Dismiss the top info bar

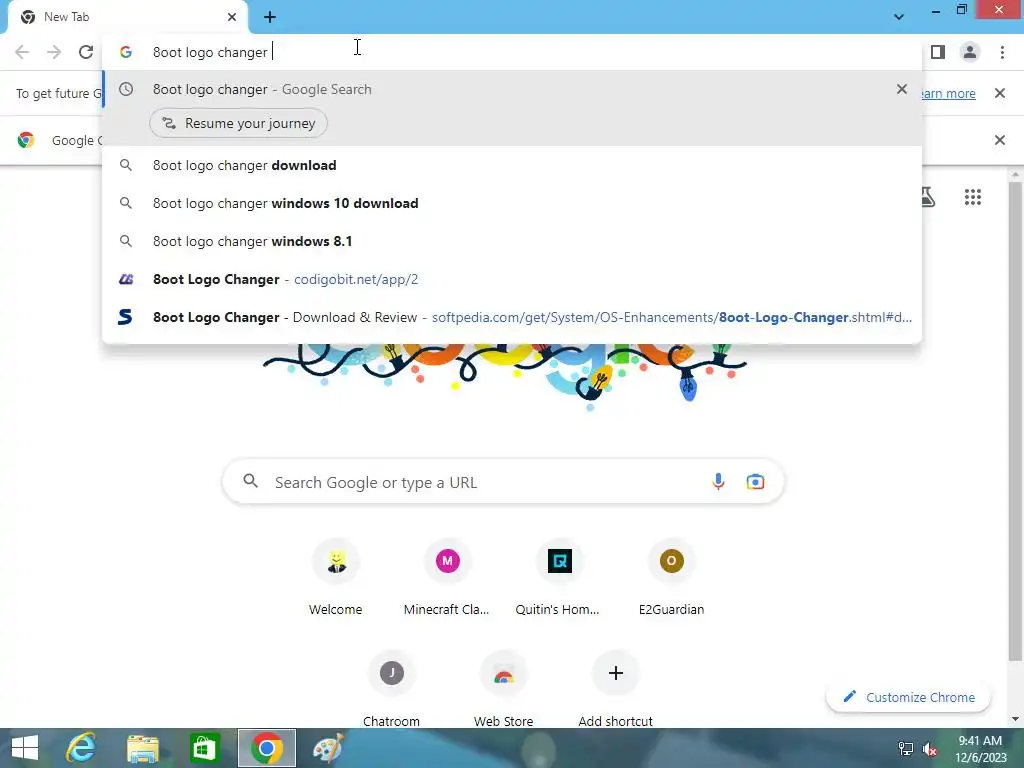1000,93
